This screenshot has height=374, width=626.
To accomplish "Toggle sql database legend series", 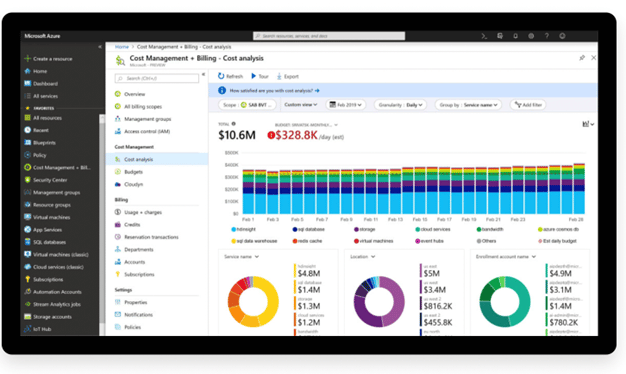I will pos(309,229).
